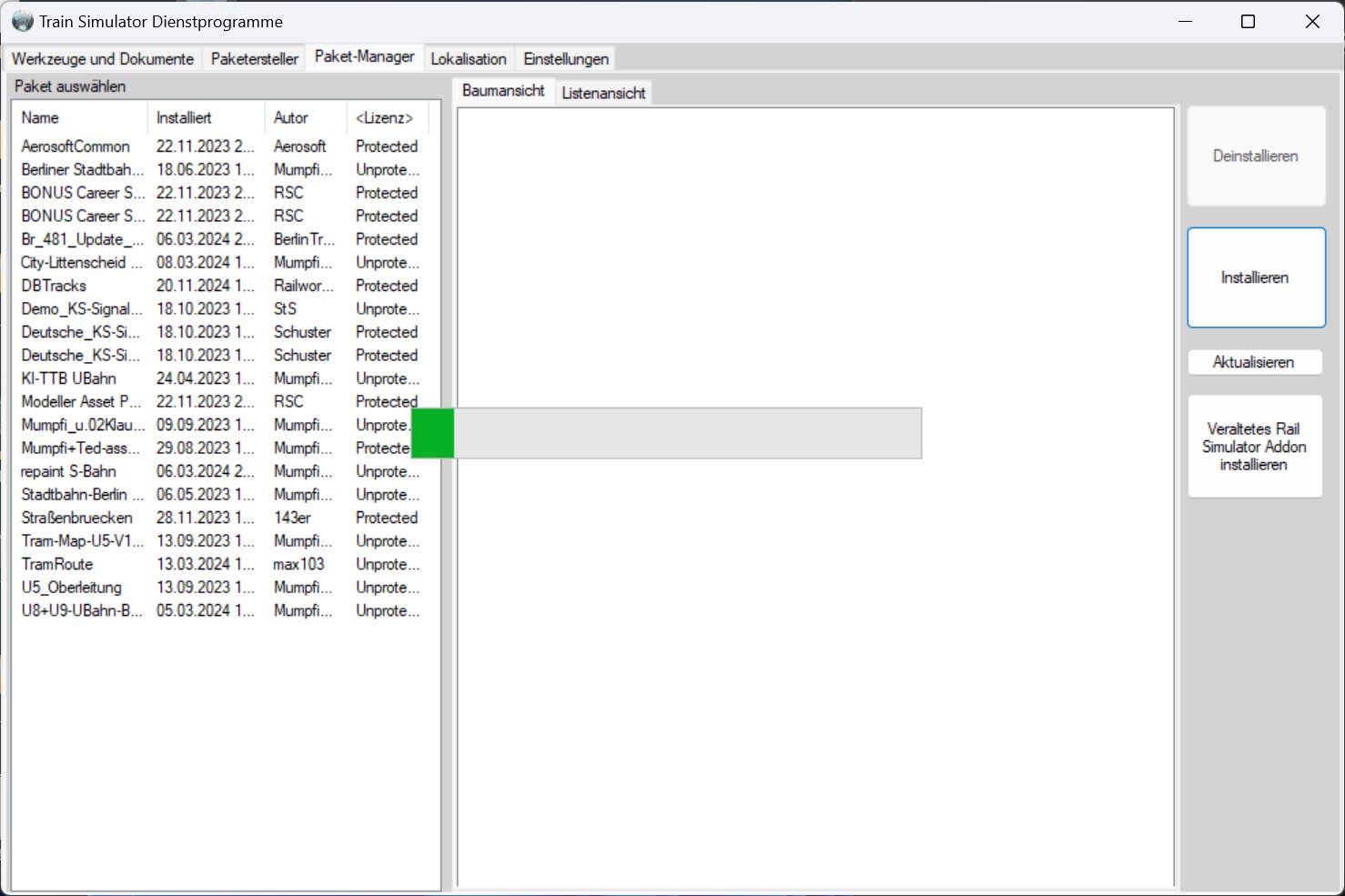Click Veraltetes Rail Simulator Addon installieren

coord(1254,447)
